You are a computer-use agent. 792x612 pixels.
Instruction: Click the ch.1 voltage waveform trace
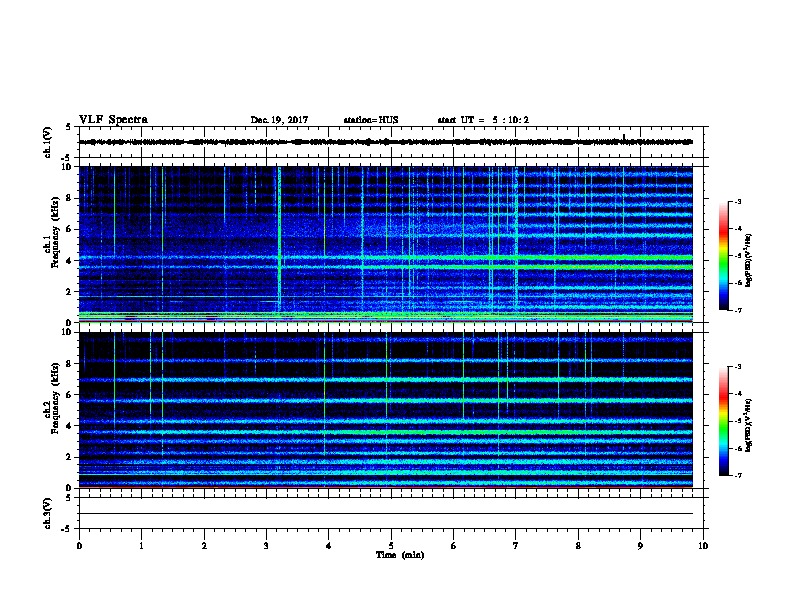(x=386, y=142)
